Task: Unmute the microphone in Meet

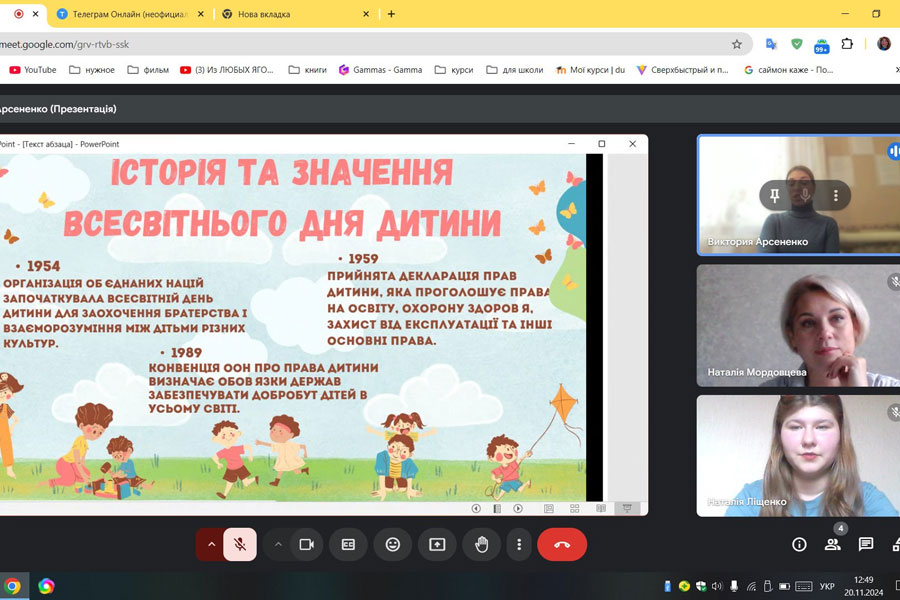Action: click(240, 544)
